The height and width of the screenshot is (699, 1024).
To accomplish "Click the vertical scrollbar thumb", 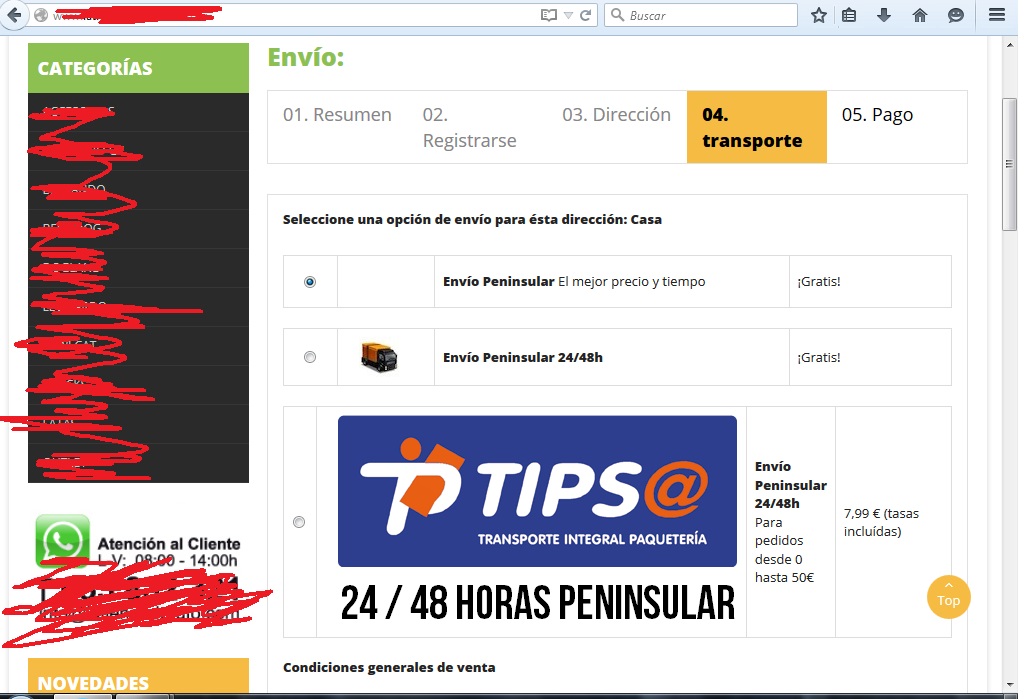I will (1010, 164).
